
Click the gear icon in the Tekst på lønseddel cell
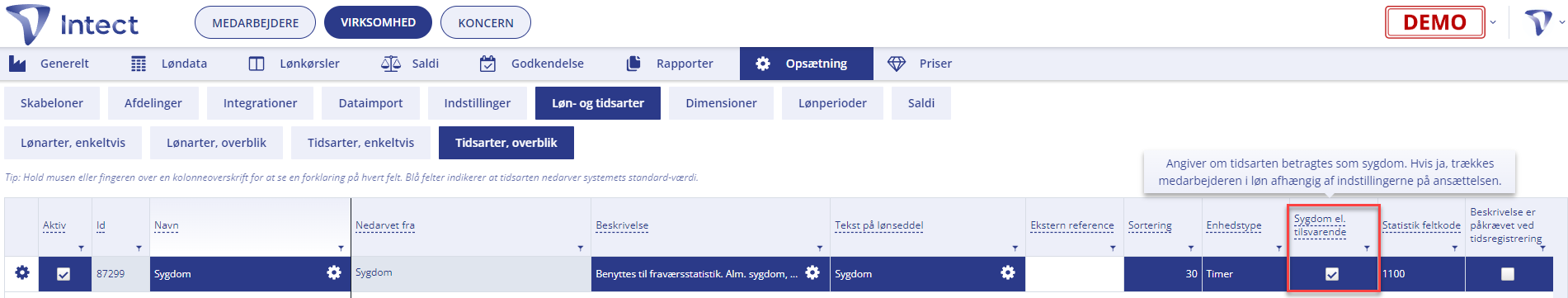point(1008,272)
